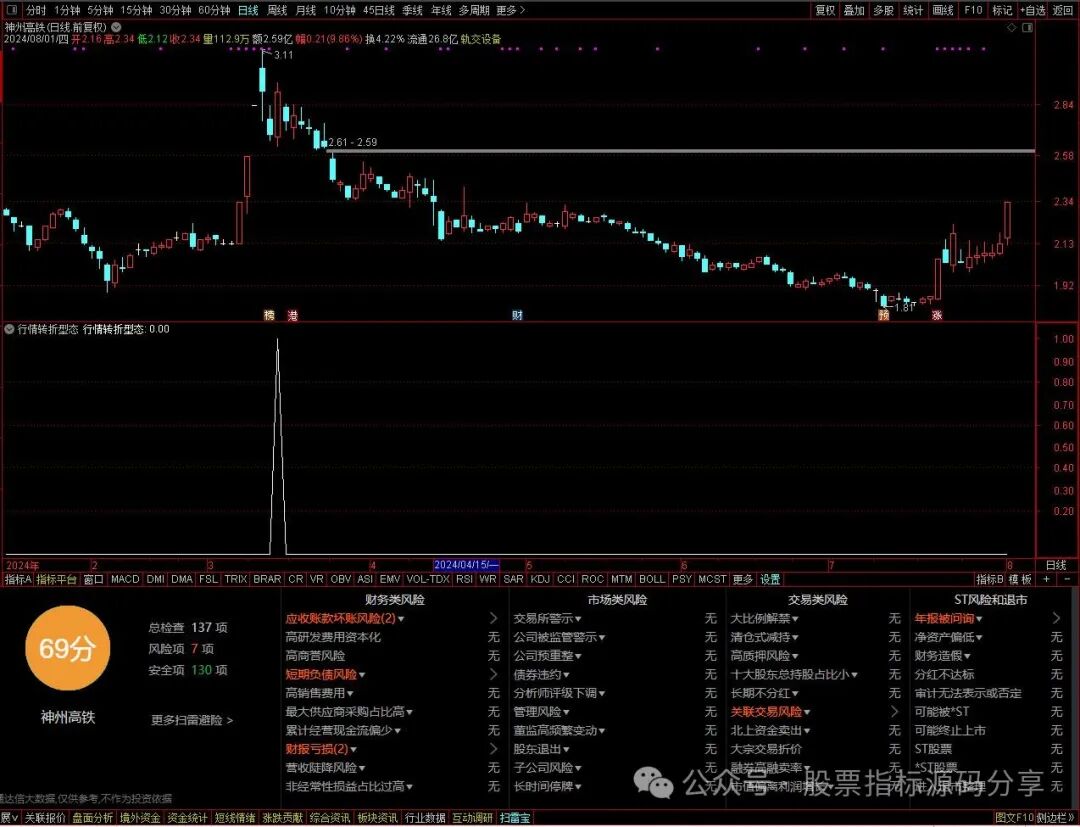Viewport: 1080px width, 827px height.
Task: Select the DMI indicator
Action: pos(156,580)
